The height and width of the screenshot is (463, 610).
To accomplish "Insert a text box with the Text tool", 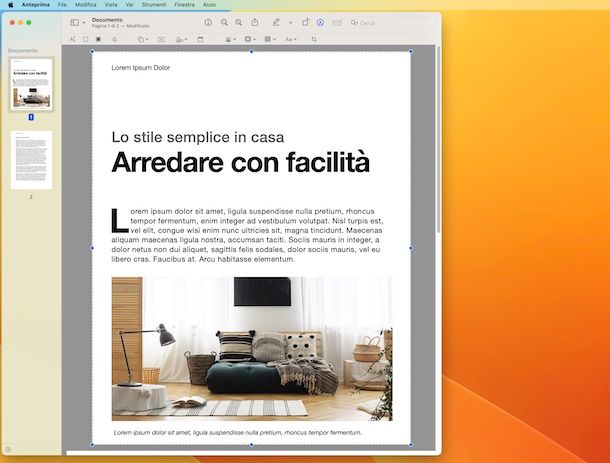I will click(161, 39).
